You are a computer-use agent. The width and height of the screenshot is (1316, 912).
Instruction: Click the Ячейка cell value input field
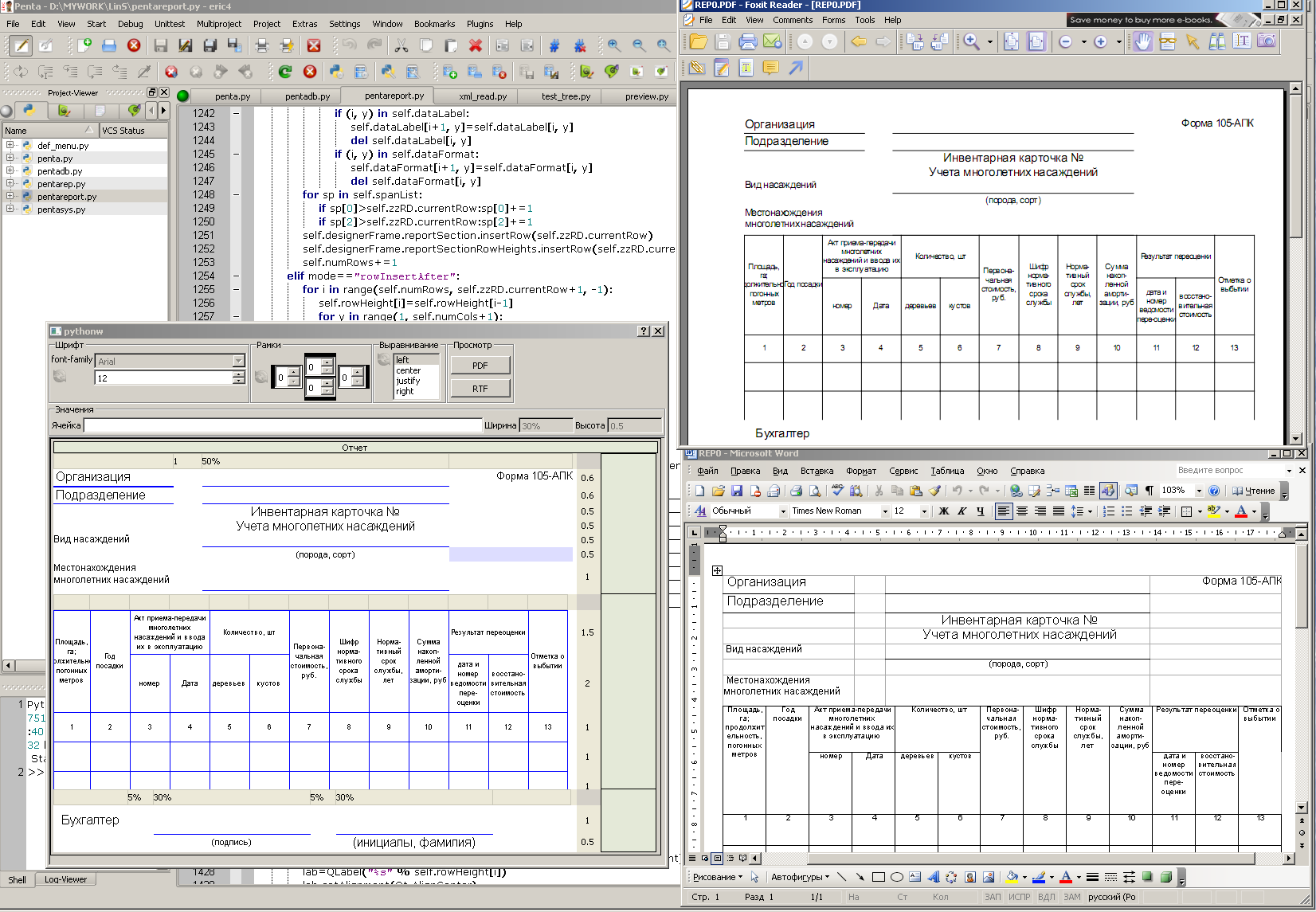pos(283,425)
